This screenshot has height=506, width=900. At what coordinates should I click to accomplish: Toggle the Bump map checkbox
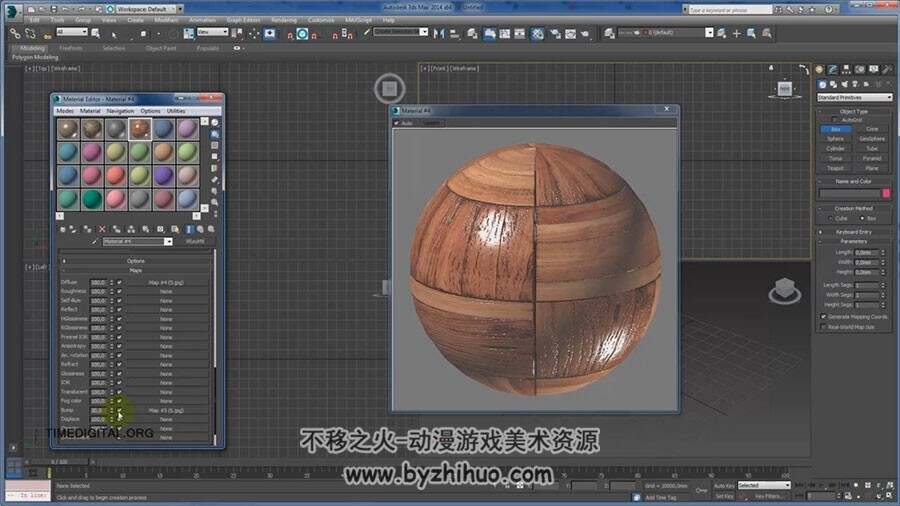point(119,410)
